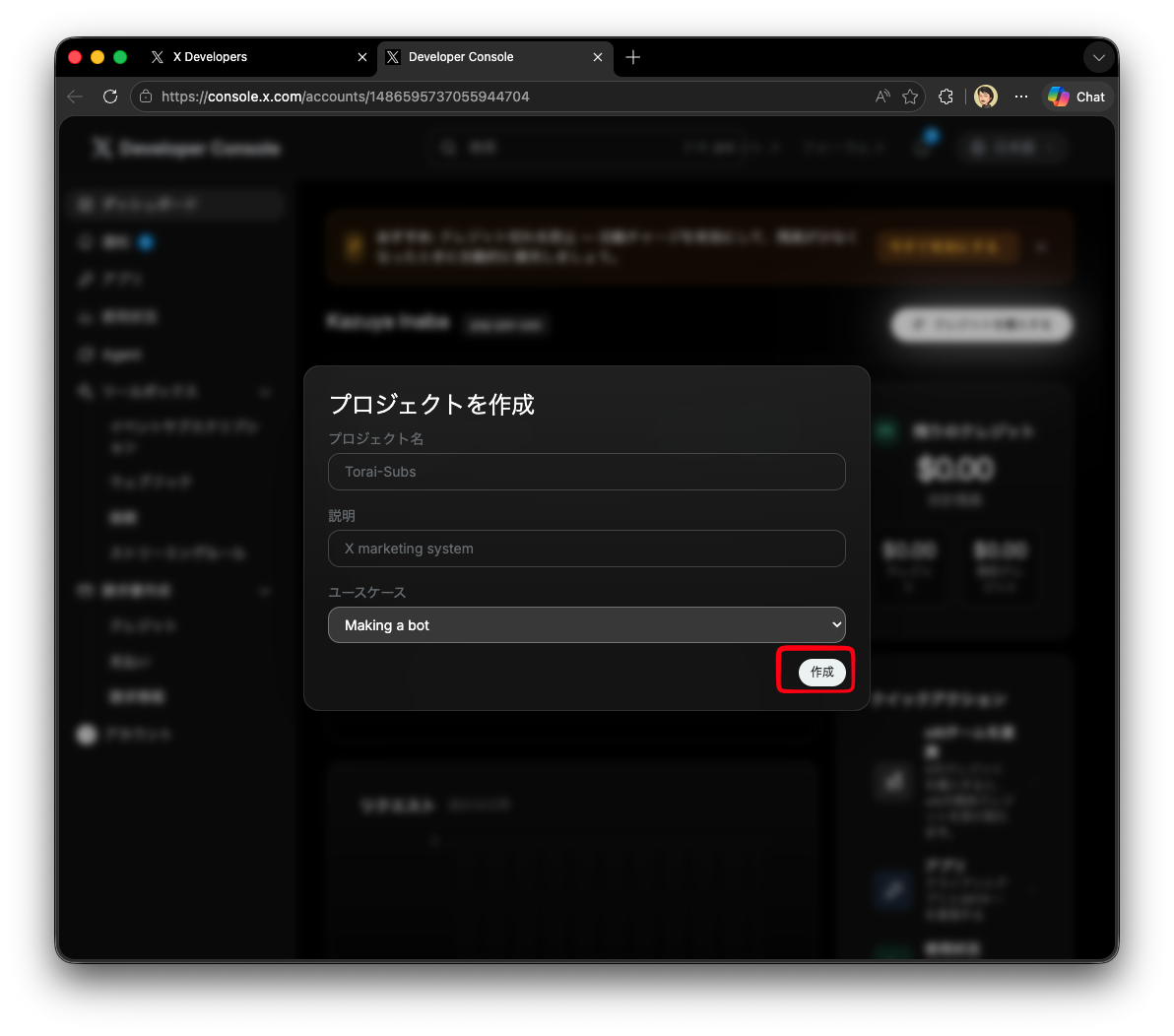Open browser extensions puzzle icon

(x=946, y=97)
